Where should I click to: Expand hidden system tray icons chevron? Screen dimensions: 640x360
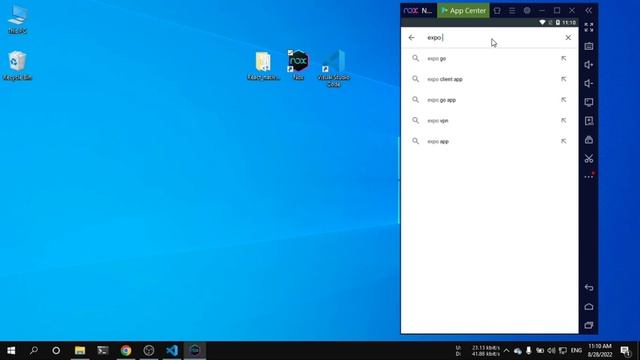507,350
